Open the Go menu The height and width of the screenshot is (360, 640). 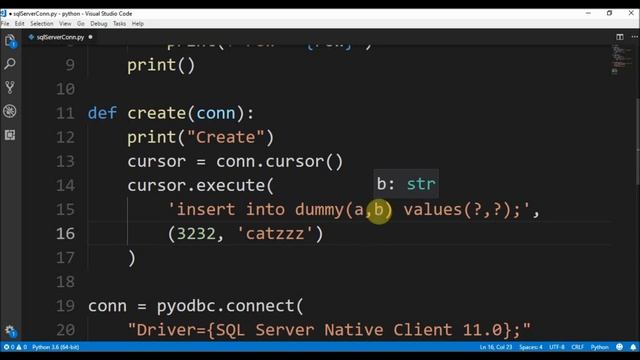tap(80, 24)
